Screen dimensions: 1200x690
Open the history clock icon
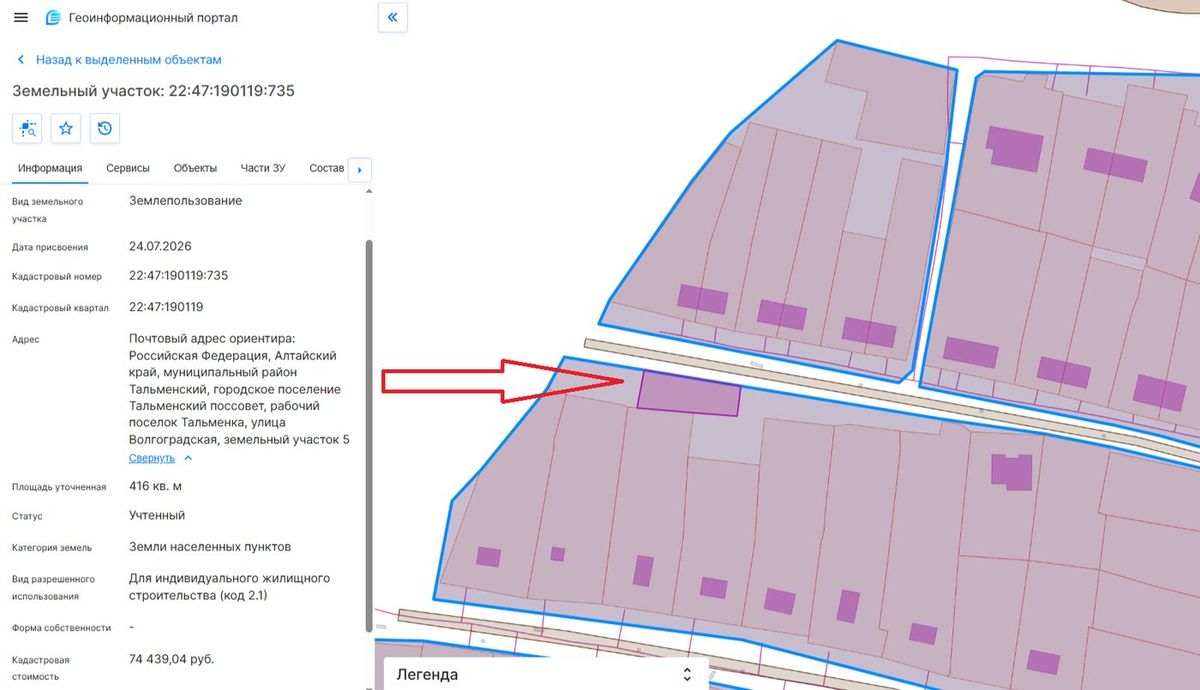click(105, 128)
